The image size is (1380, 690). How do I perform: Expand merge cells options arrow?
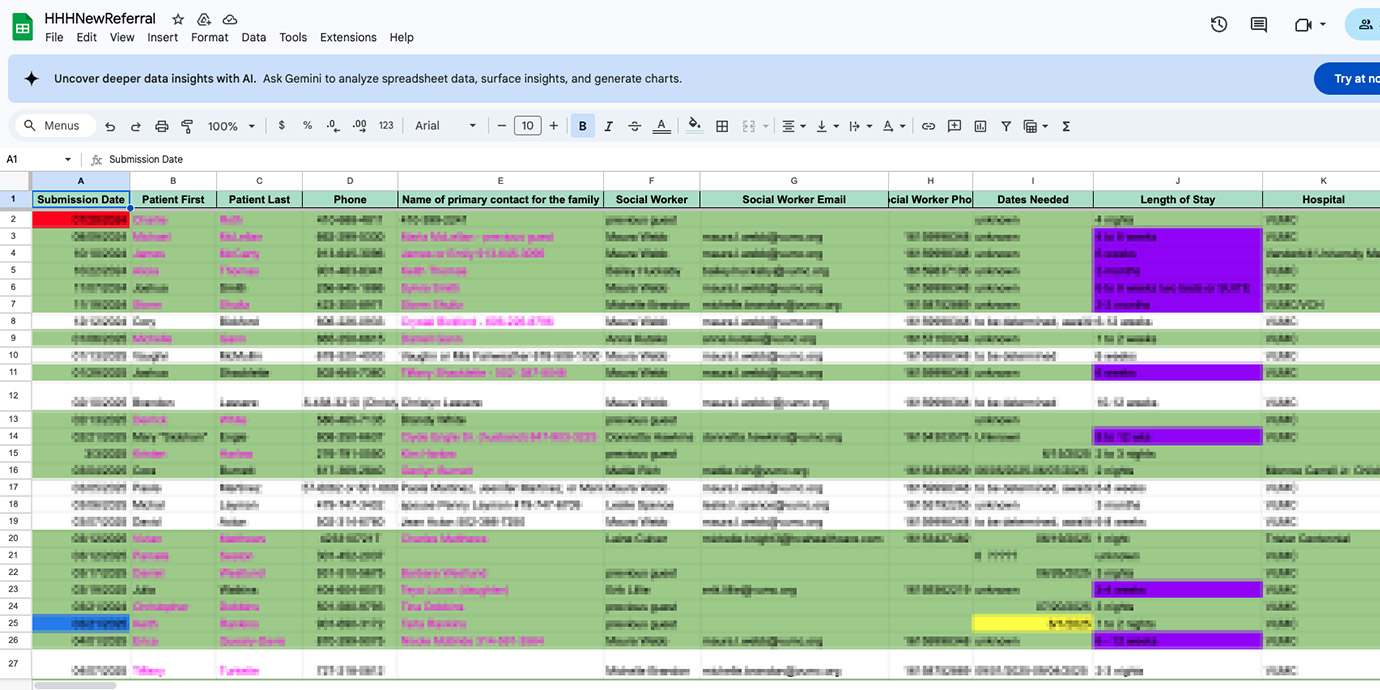click(766, 126)
